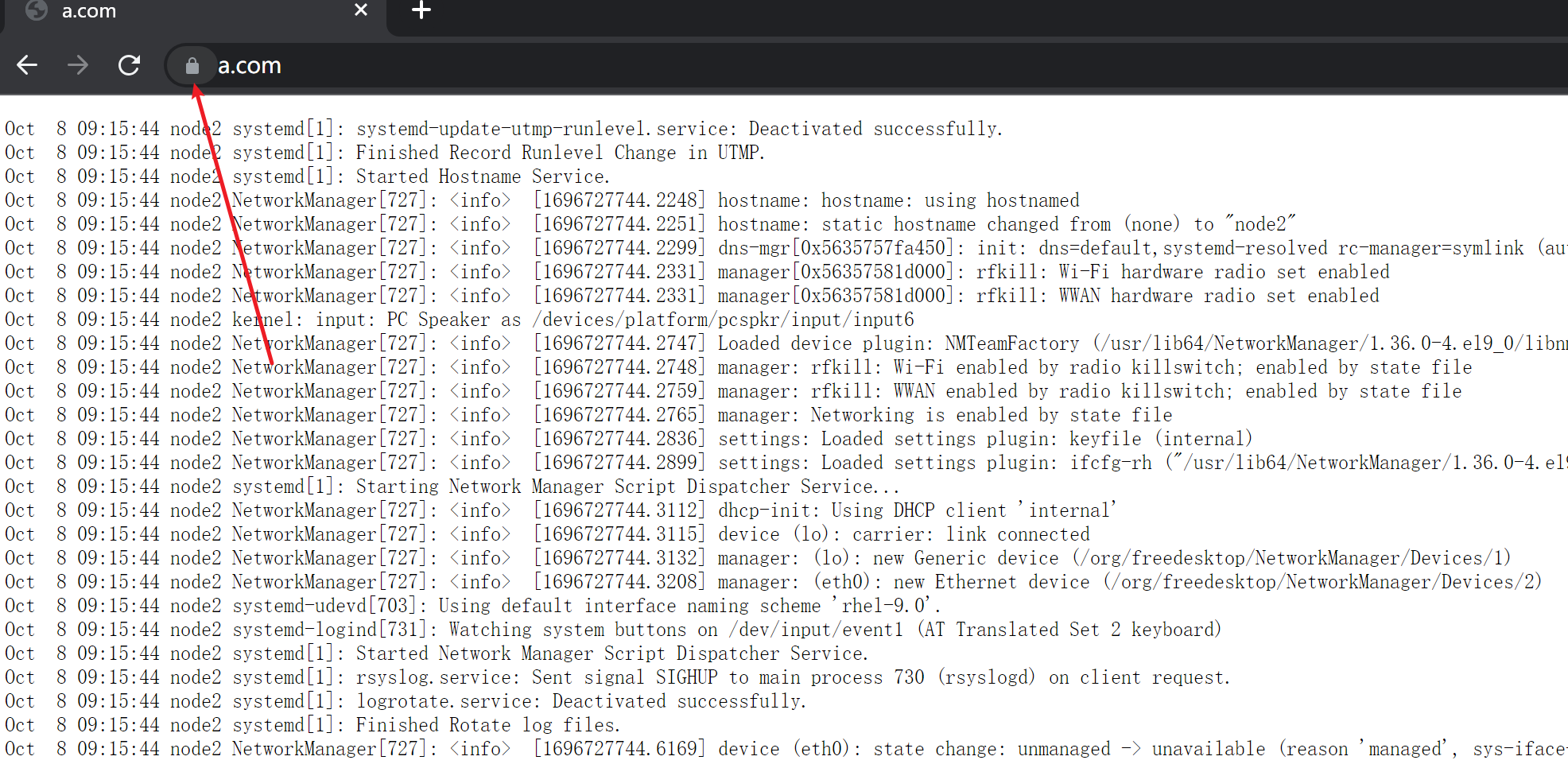This screenshot has height=764, width=1568.
Task: Click the globe favicon on the tab
Action: tap(37, 10)
